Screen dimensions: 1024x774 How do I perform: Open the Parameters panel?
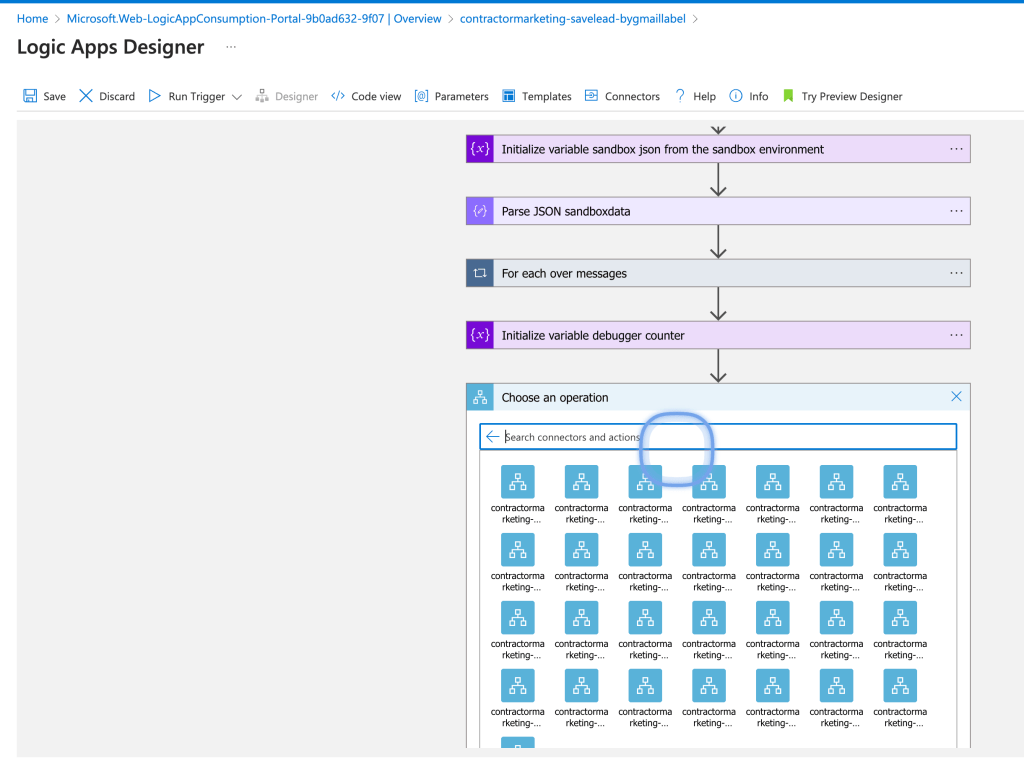pos(451,96)
